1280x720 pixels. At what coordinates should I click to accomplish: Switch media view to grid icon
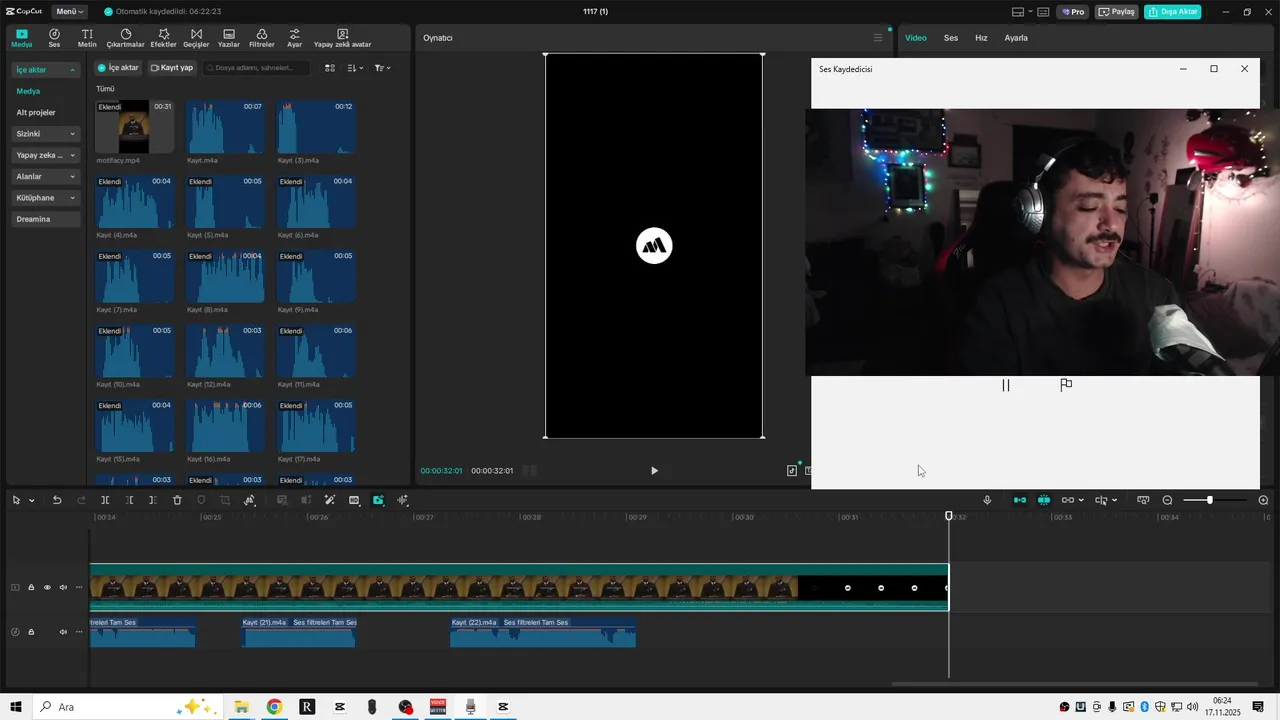(330, 68)
